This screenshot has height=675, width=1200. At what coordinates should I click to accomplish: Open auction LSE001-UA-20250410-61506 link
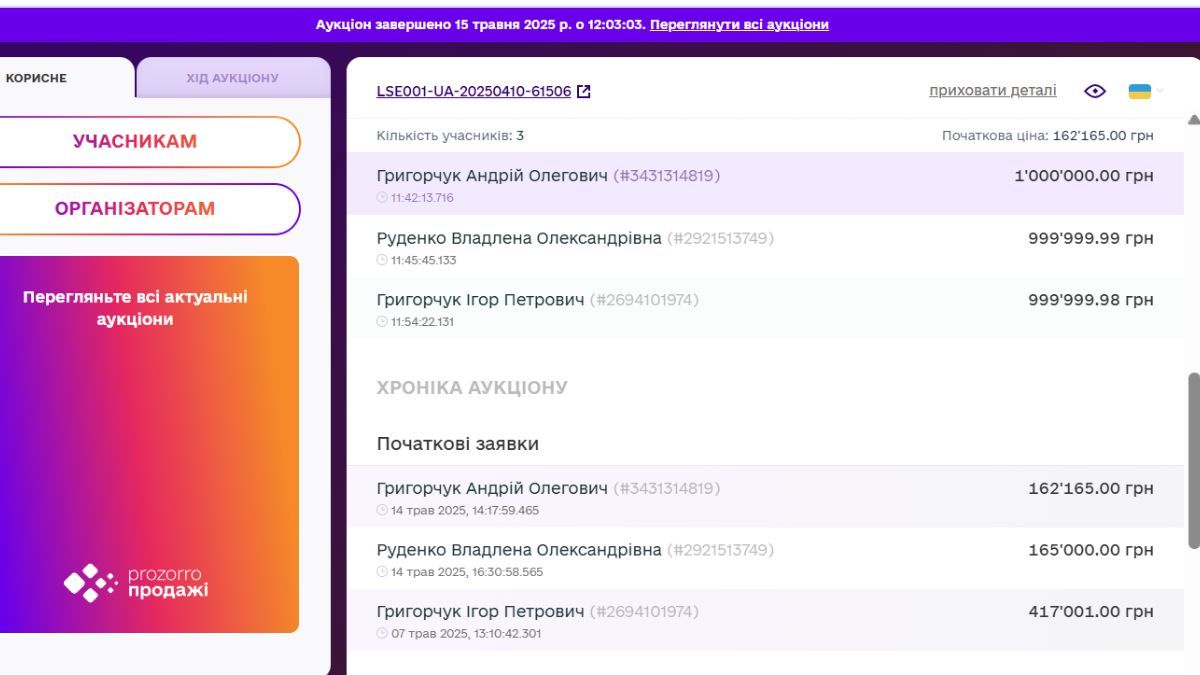475,91
